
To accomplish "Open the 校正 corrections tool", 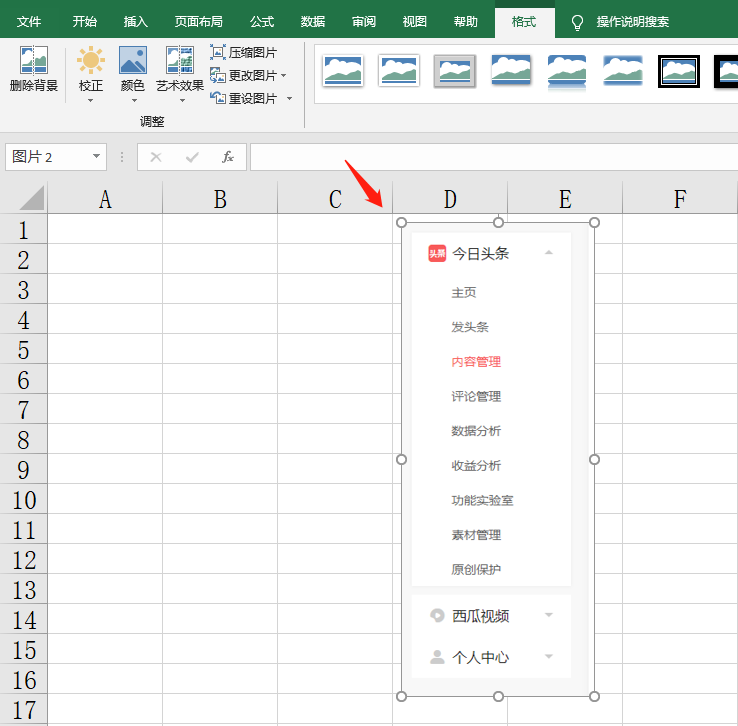I will pyautogui.click(x=90, y=68).
